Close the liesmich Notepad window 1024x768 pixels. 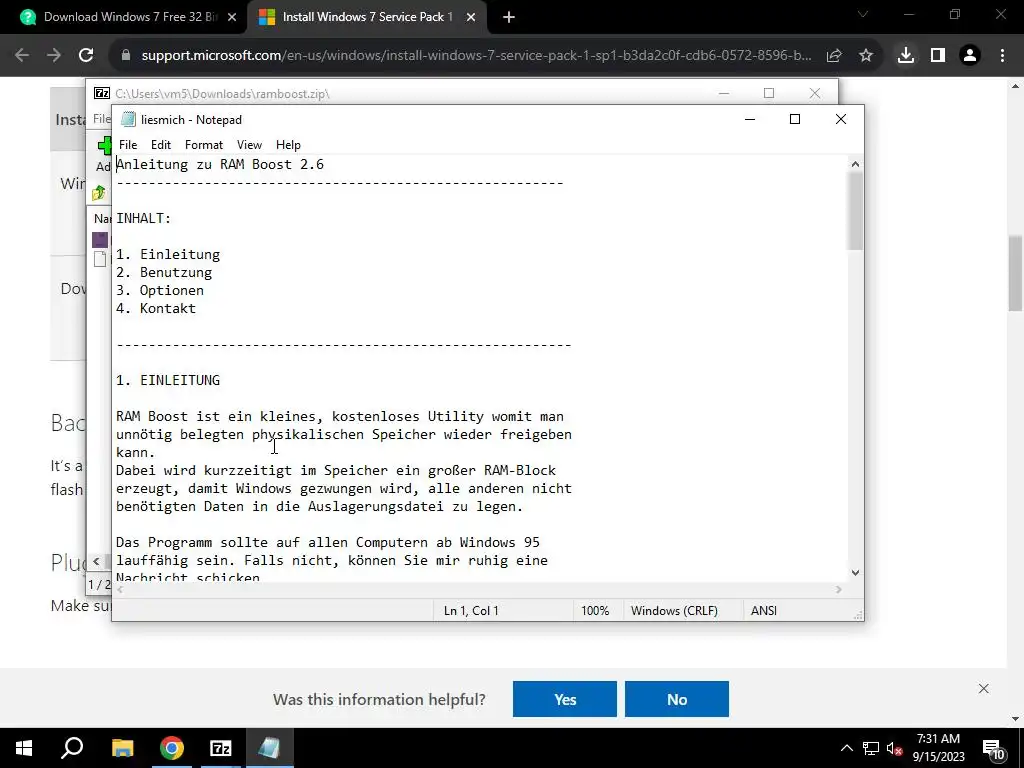[x=841, y=119]
